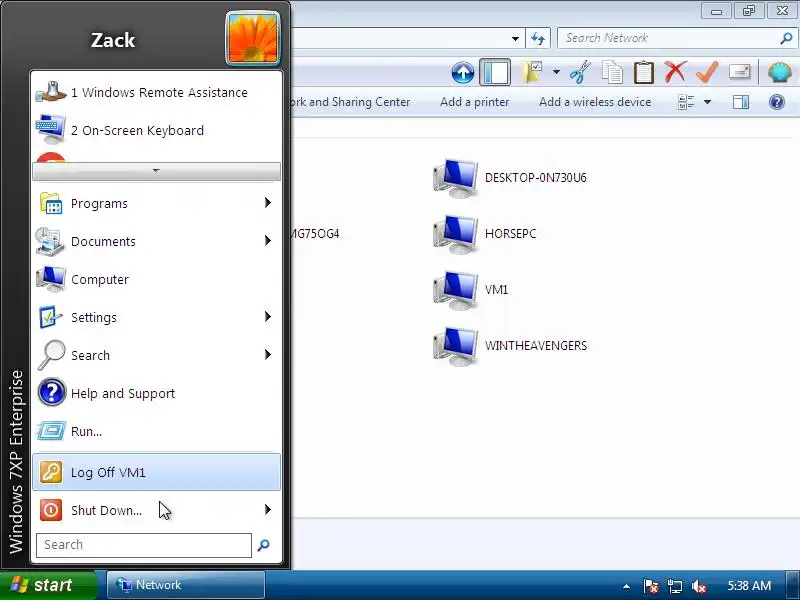Open the Run... dialog
Screen dimensions: 800x600
point(156,431)
